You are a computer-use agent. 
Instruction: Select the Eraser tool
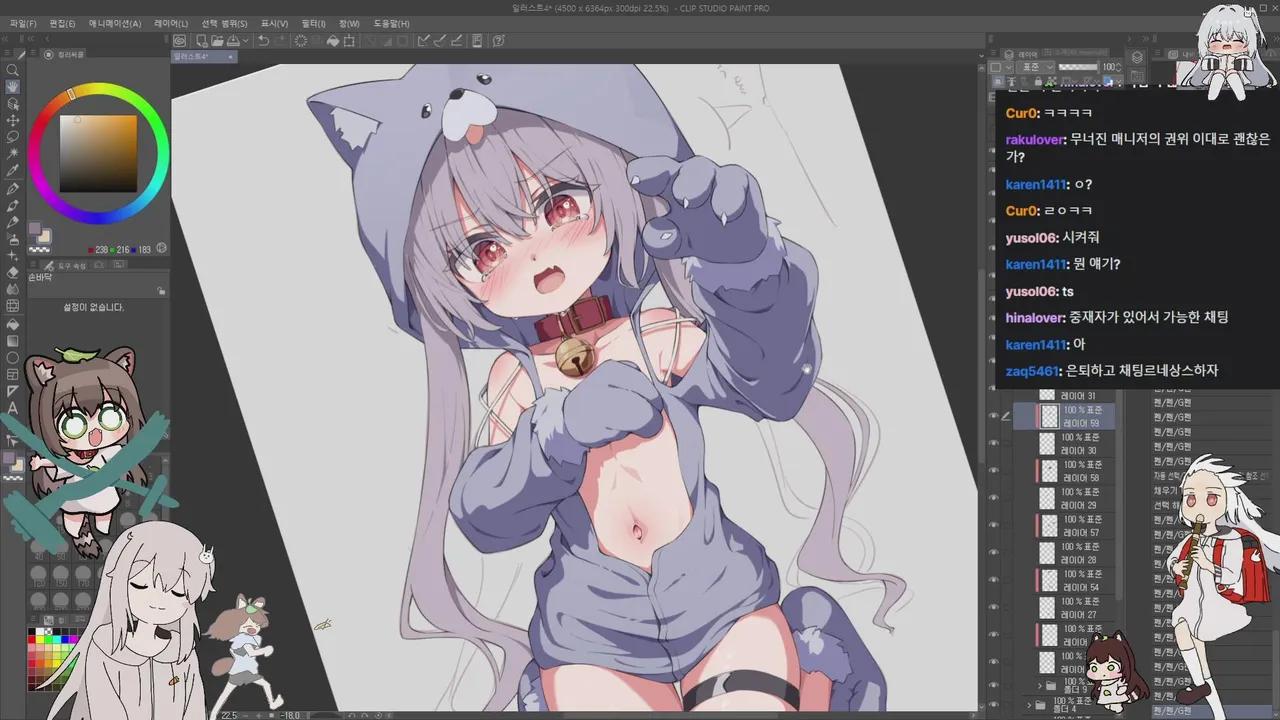click(13, 272)
